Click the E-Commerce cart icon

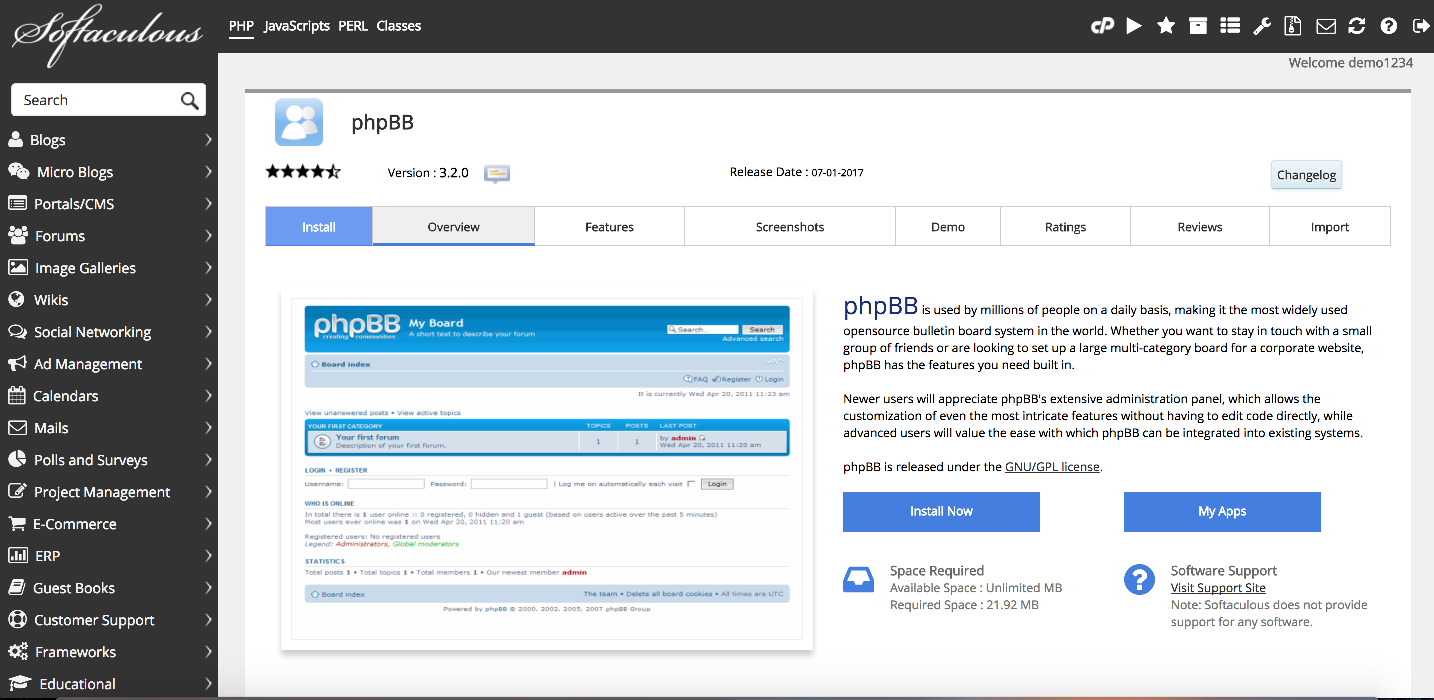click(16, 524)
